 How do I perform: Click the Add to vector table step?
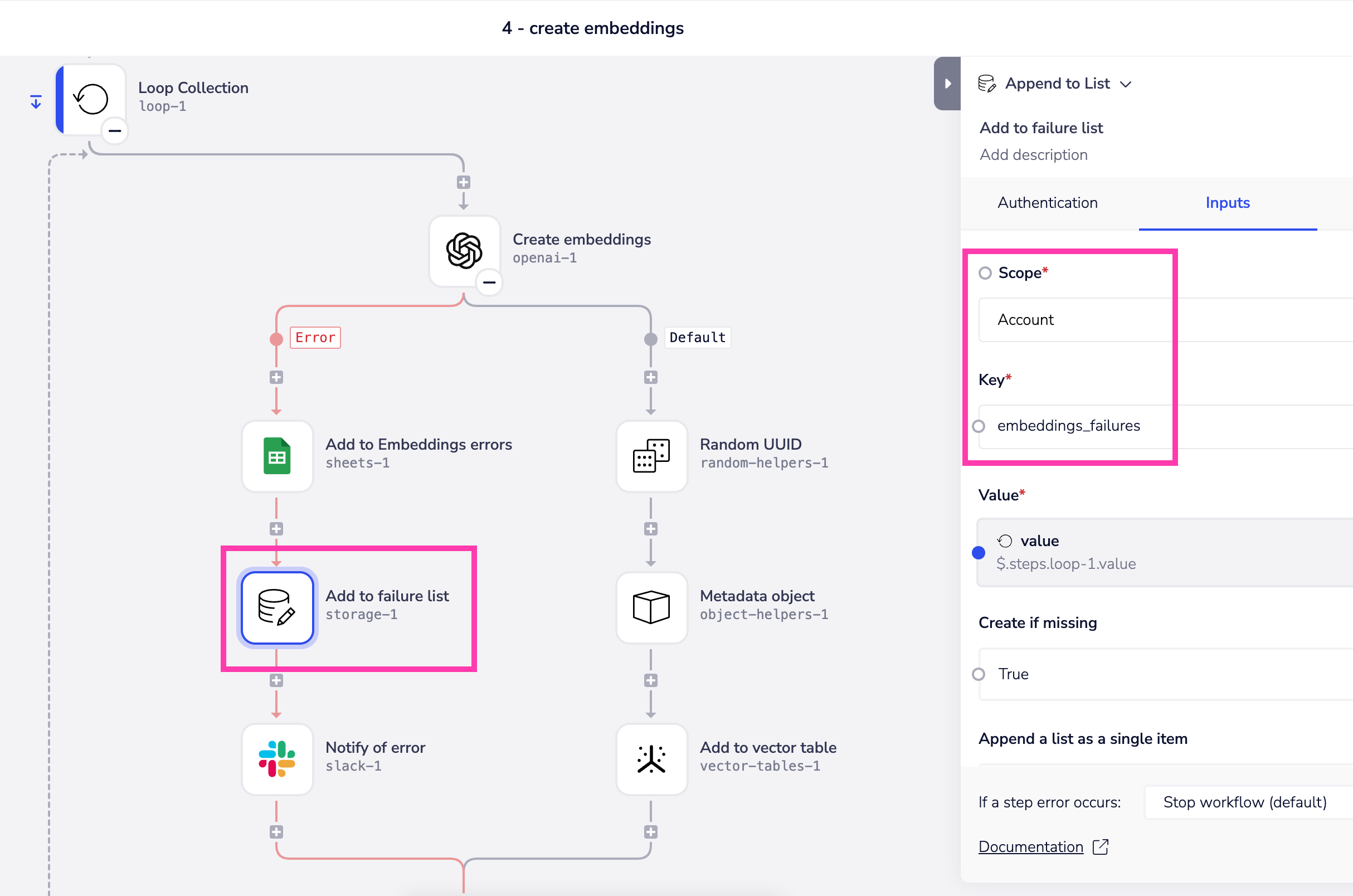pyautogui.click(x=651, y=759)
